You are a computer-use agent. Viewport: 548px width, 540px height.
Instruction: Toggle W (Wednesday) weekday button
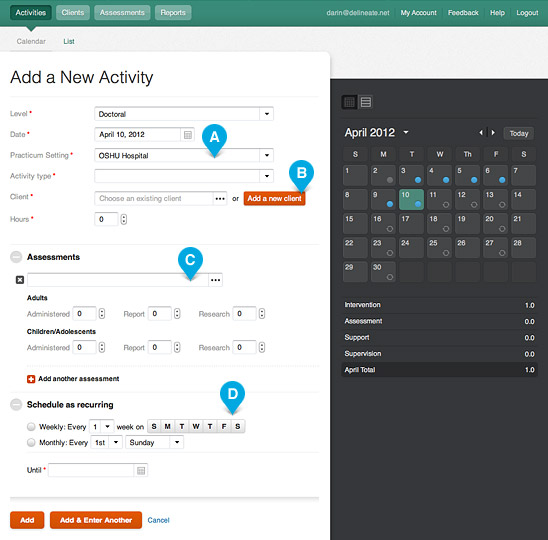(196, 426)
